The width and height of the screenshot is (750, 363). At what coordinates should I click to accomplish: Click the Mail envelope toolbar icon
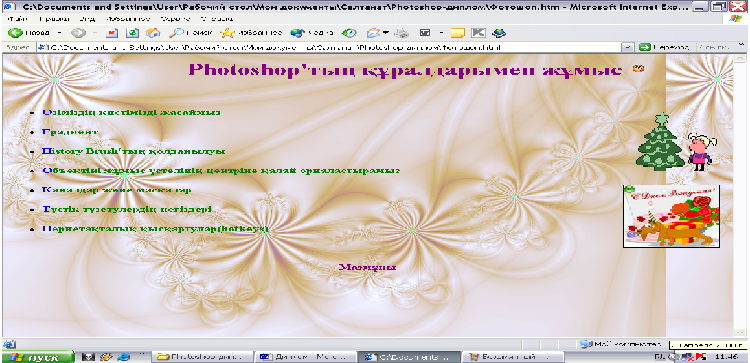coord(373,33)
